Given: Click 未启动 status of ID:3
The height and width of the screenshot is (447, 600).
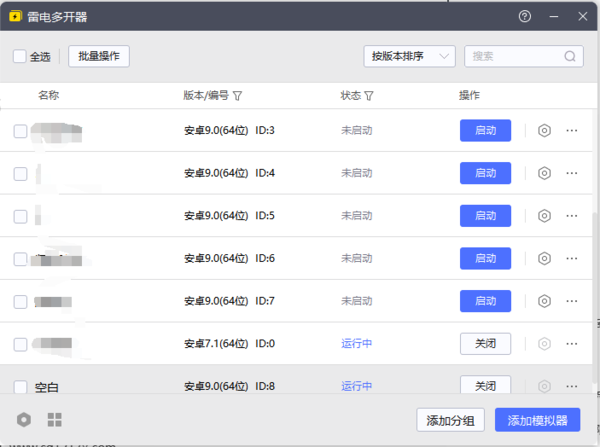Looking at the screenshot, I should 356,131.
